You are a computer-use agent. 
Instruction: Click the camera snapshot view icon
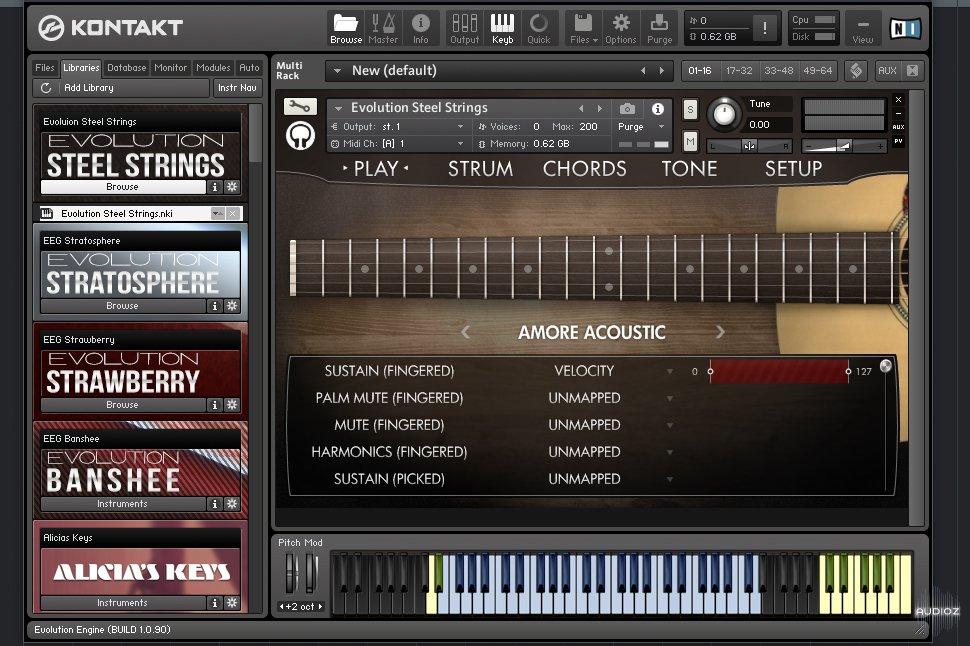(627, 109)
